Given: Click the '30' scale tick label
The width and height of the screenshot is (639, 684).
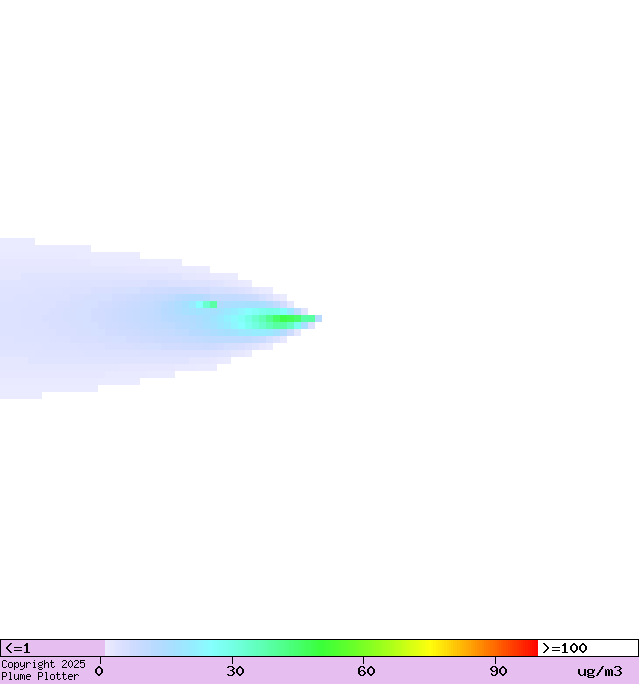Looking at the screenshot, I should pyautogui.click(x=235, y=671).
